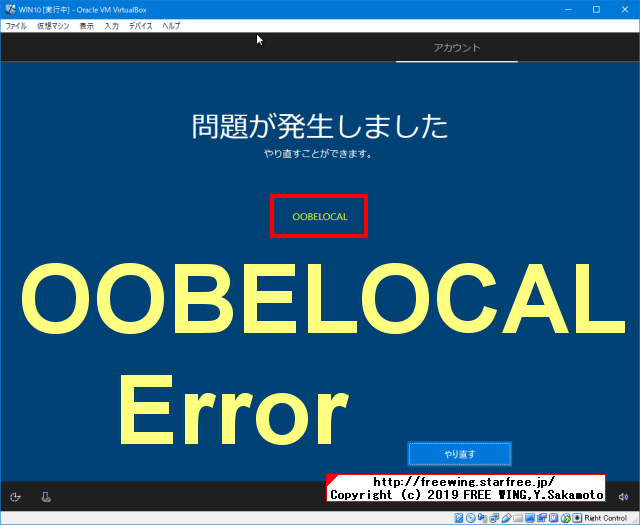Click shared folders status icon
640x525 pixels.
[x=518, y=518]
